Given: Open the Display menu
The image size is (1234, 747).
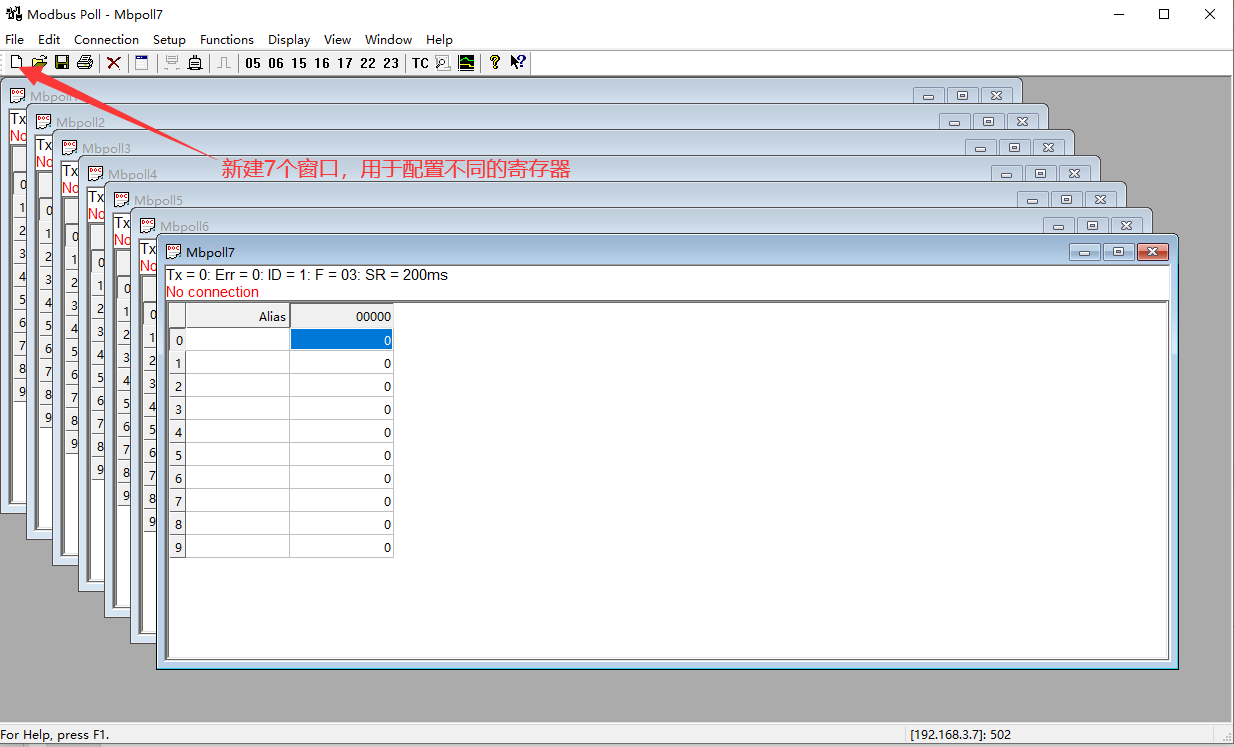Looking at the screenshot, I should (289, 40).
